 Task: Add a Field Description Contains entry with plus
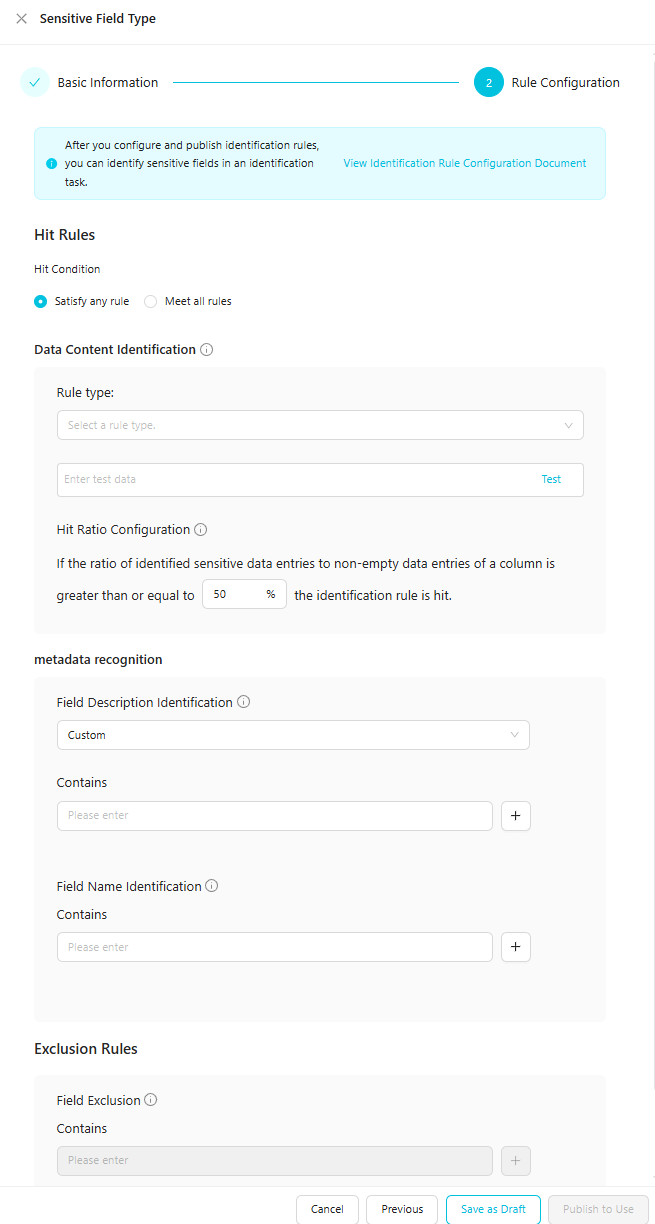pos(515,816)
